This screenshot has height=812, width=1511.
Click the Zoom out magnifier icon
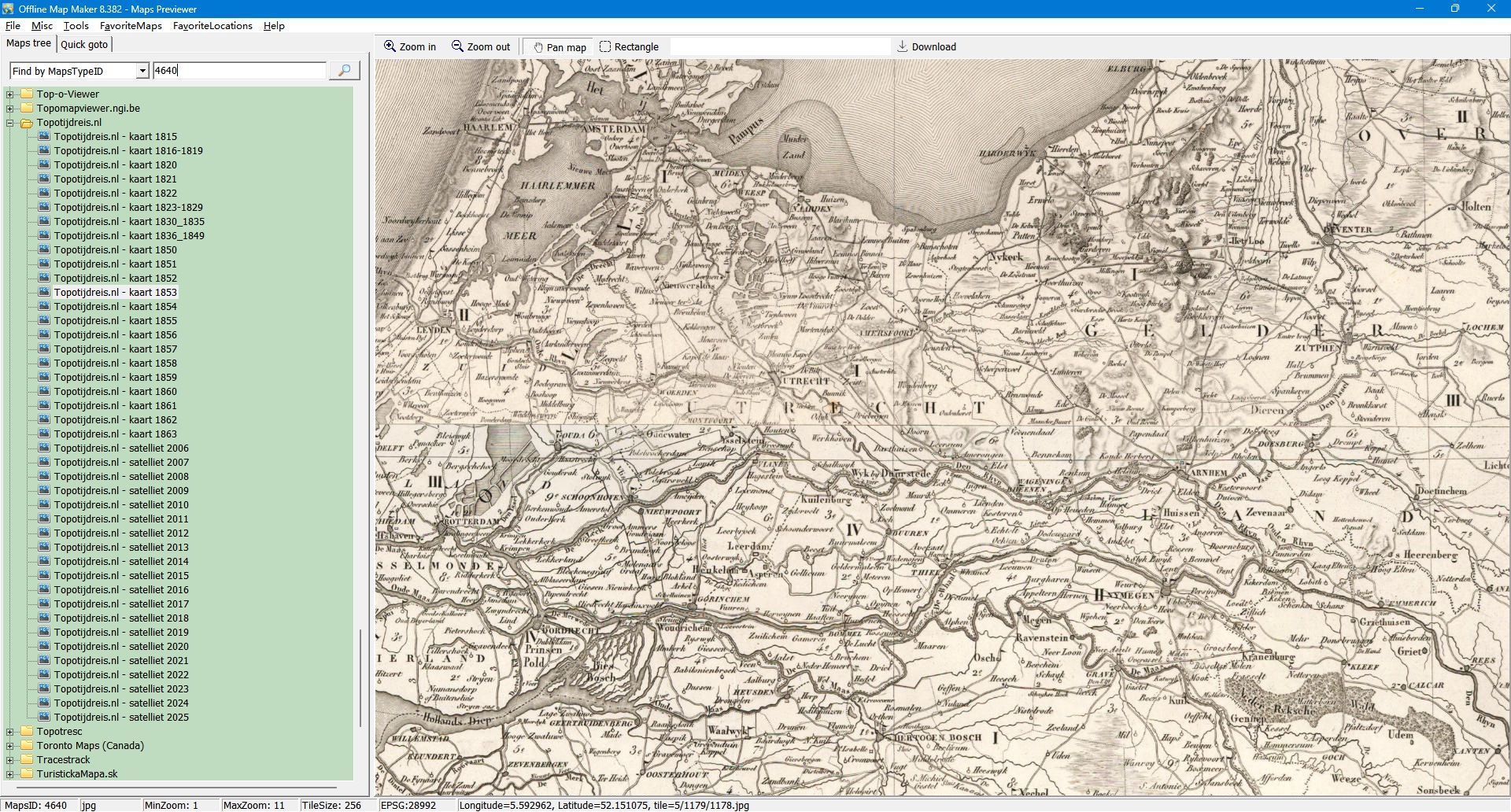pos(457,46)
